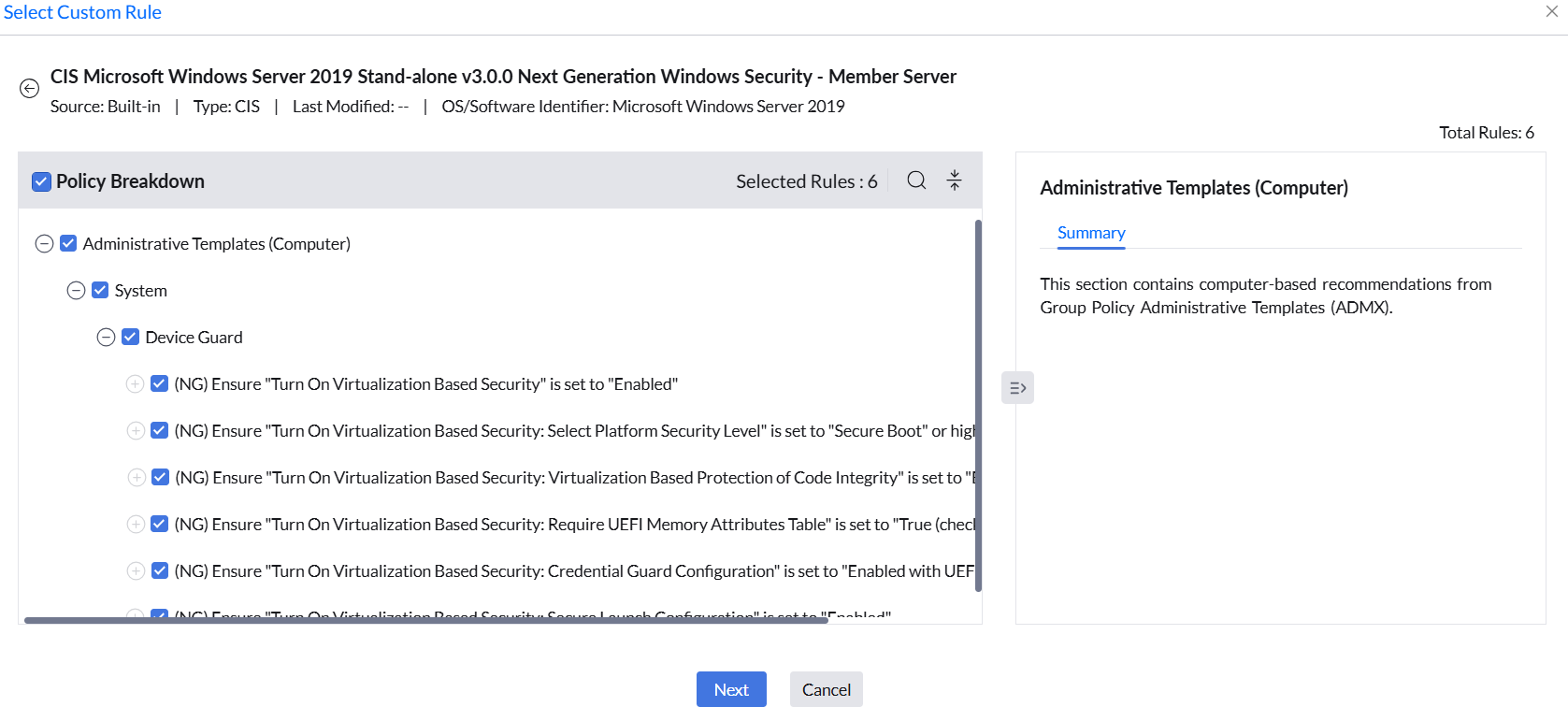1568x721 pixels.
Task: Deselect the Credential Guard Configuration rule checkbox
Action: [x=160, y=570]
